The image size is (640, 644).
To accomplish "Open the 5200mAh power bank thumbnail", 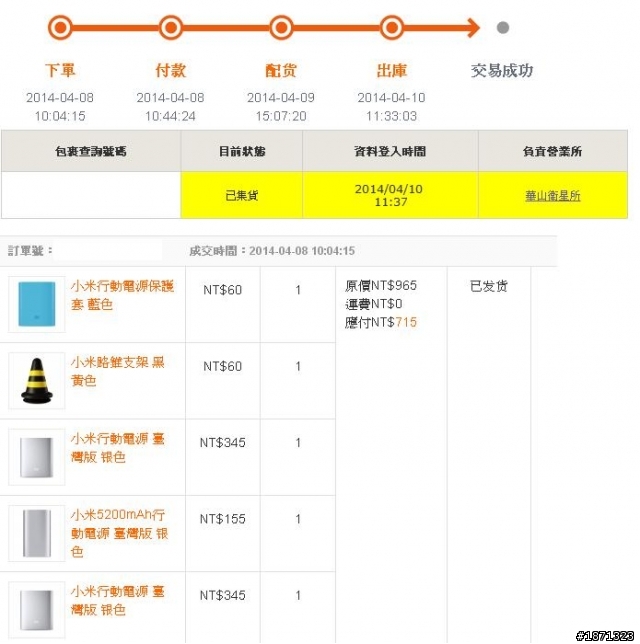I will tap(37, 533).
